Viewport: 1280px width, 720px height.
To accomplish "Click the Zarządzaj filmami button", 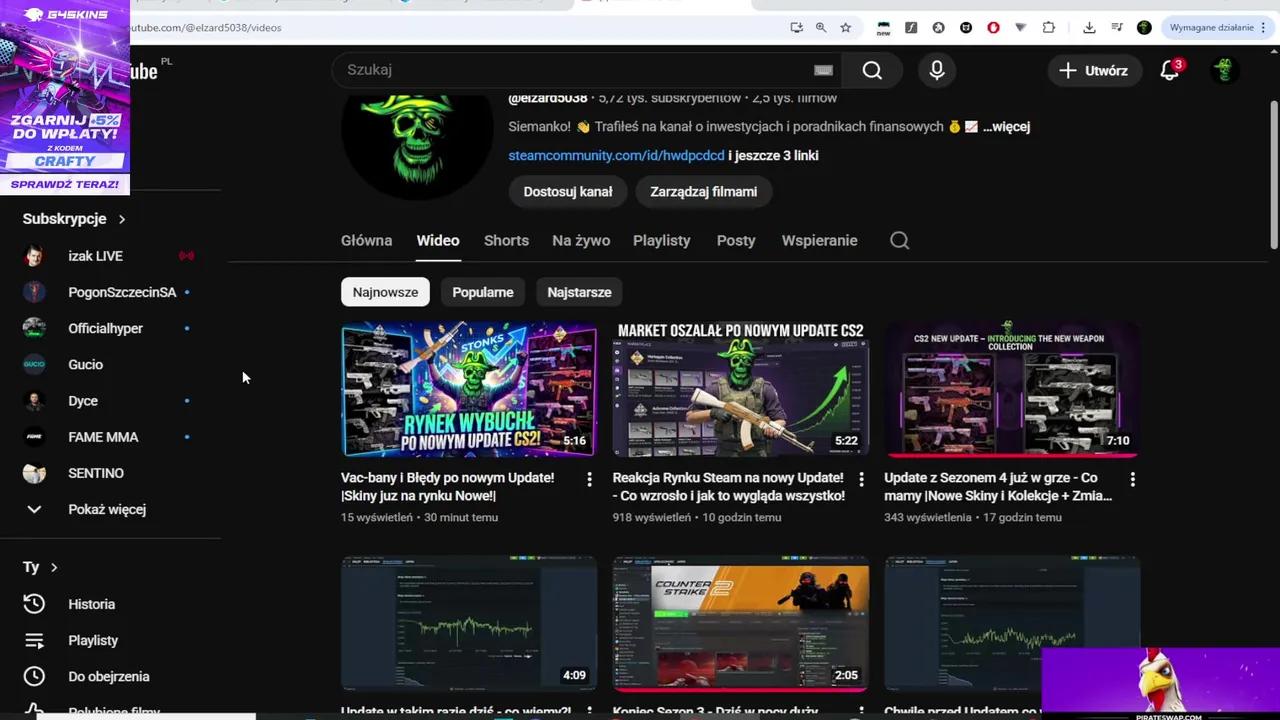I will point(704,191).
